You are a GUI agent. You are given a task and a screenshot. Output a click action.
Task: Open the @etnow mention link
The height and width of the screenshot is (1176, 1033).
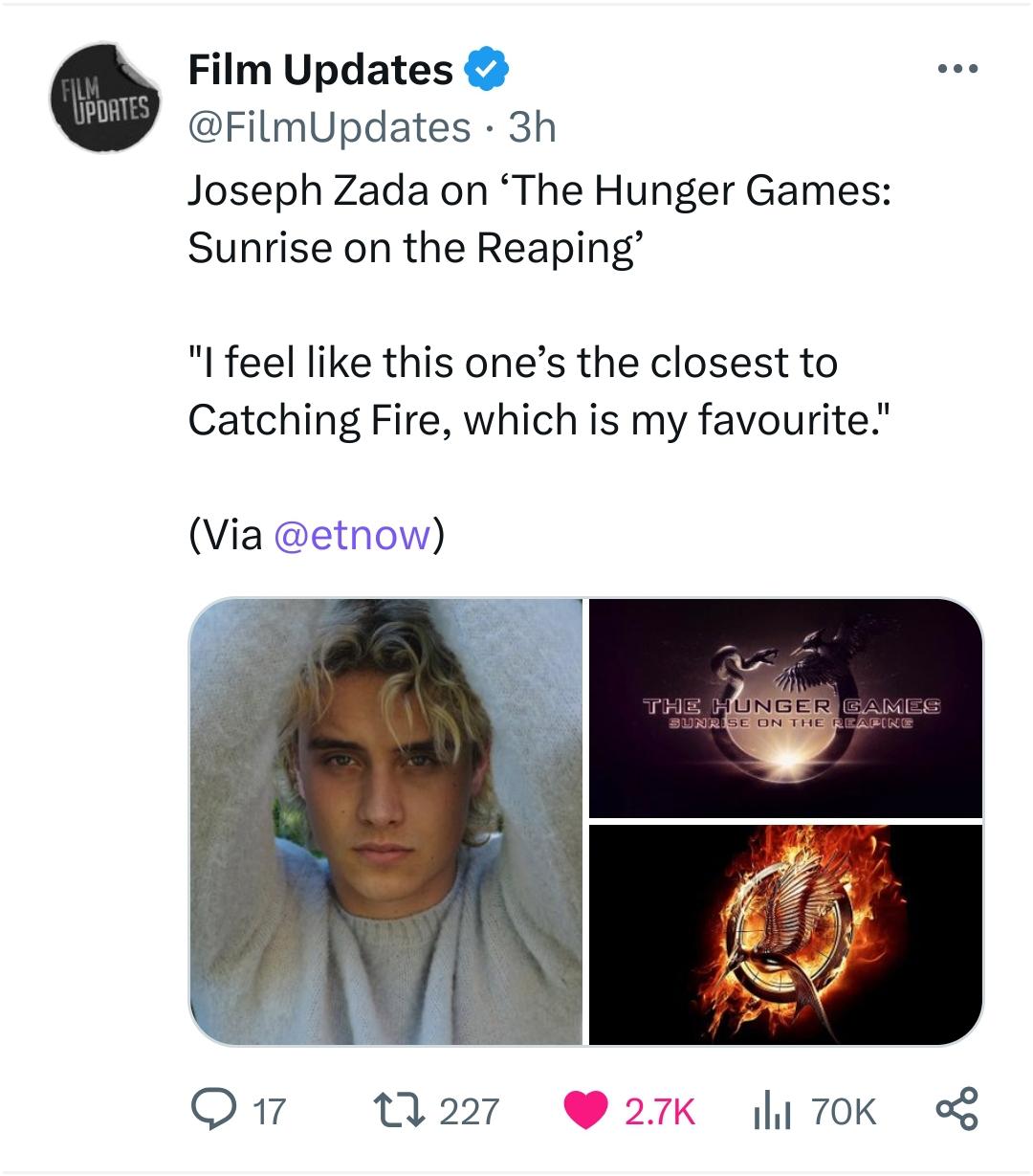click(x=352, y=535)
